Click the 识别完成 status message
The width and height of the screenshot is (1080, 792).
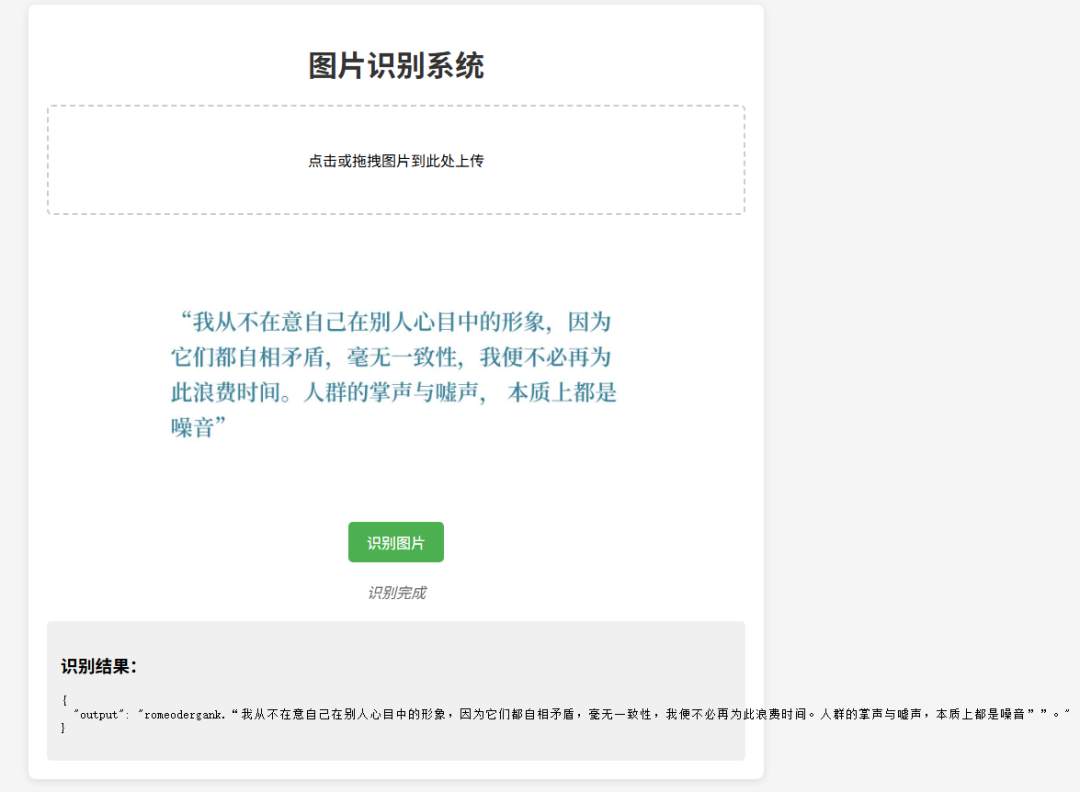[x=396, y=593]
